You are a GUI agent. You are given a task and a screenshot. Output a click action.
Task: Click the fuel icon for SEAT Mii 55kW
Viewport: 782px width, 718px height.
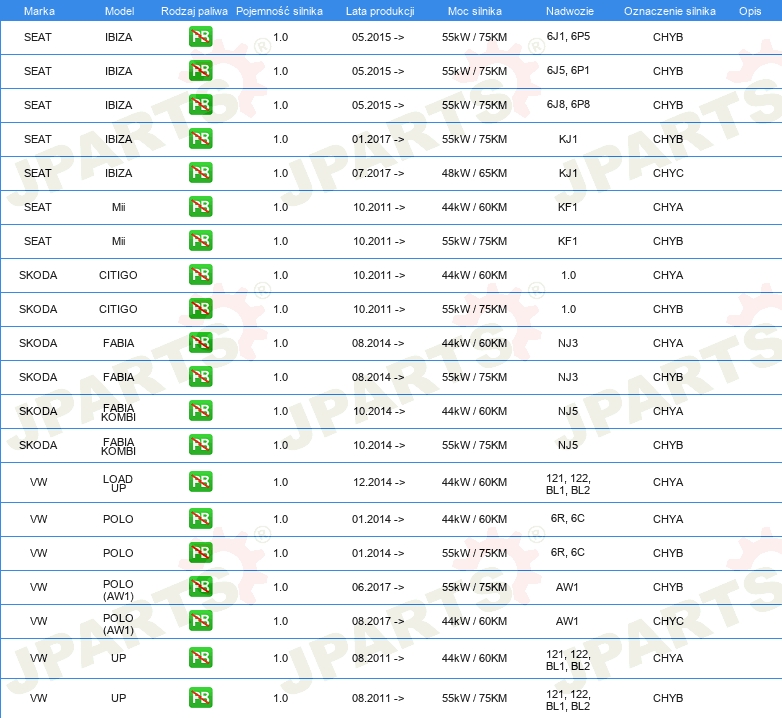click(200, 241)
